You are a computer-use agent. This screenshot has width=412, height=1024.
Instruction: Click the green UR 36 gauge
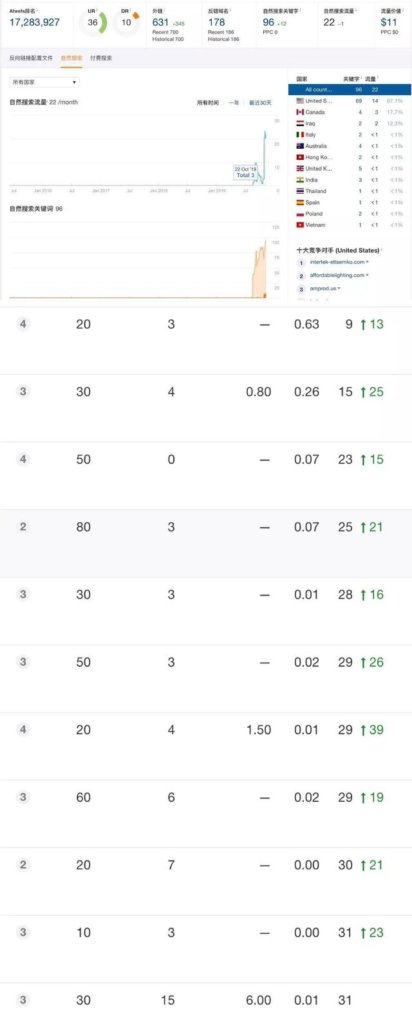point(93,22)
